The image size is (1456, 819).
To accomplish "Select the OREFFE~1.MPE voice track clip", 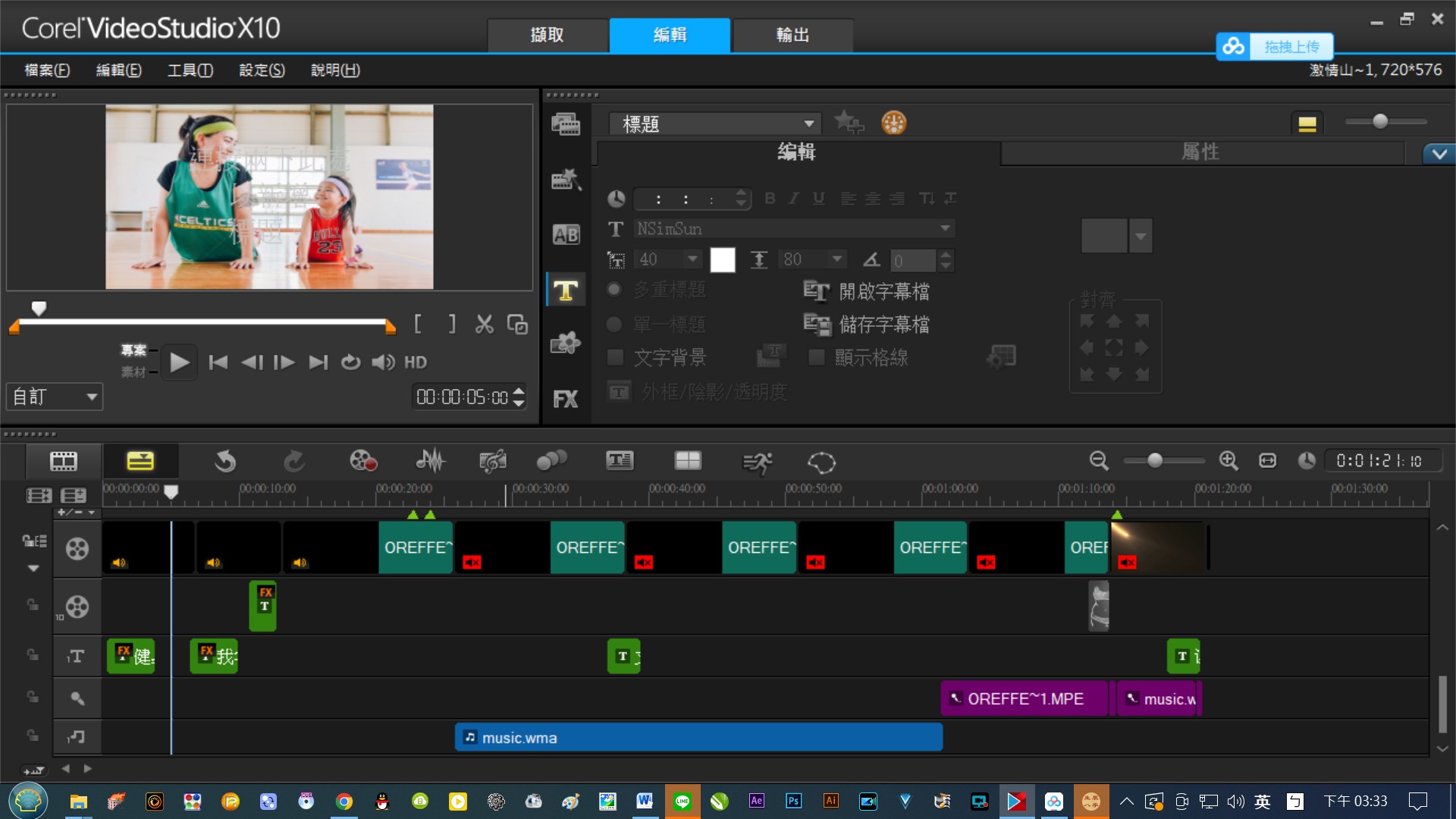I will pos(1025,698).
